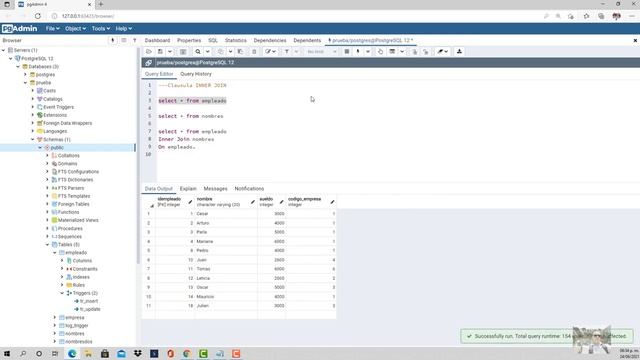This screenshot has width=640, height=360.
Task: Click the Windows Start button
Action: click(7, 353)
